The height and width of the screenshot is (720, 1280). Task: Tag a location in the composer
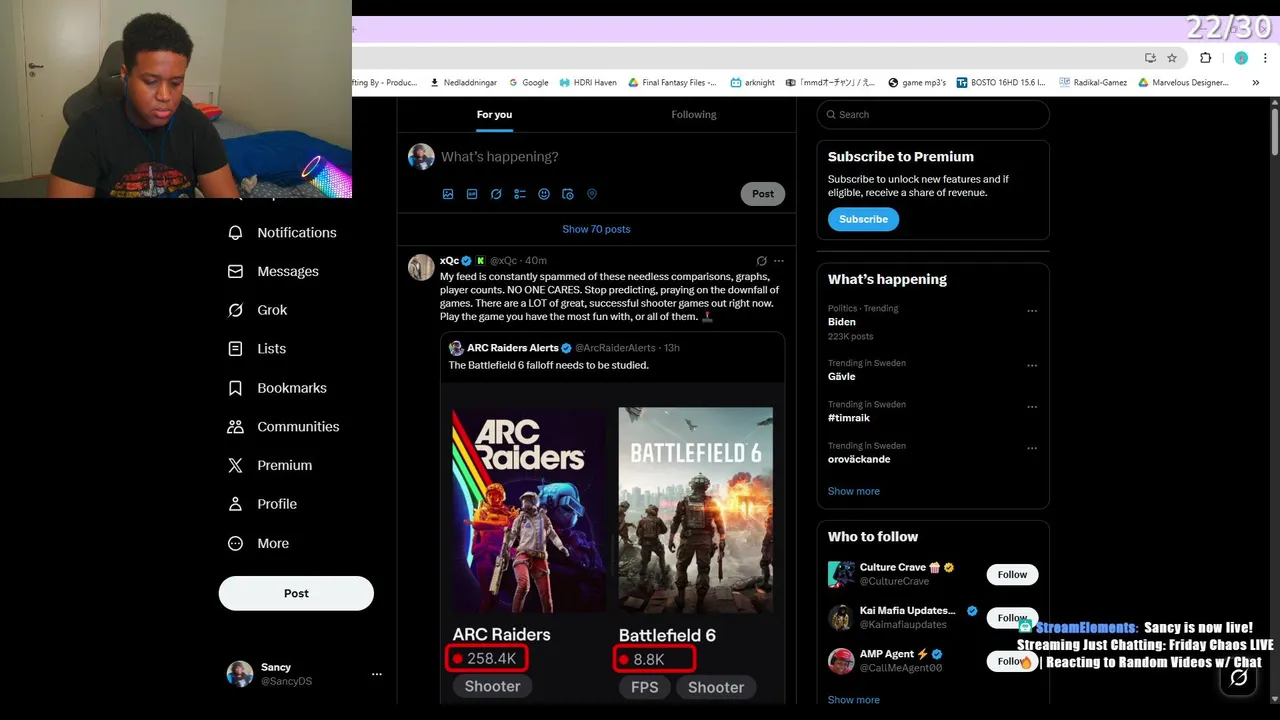592,194
